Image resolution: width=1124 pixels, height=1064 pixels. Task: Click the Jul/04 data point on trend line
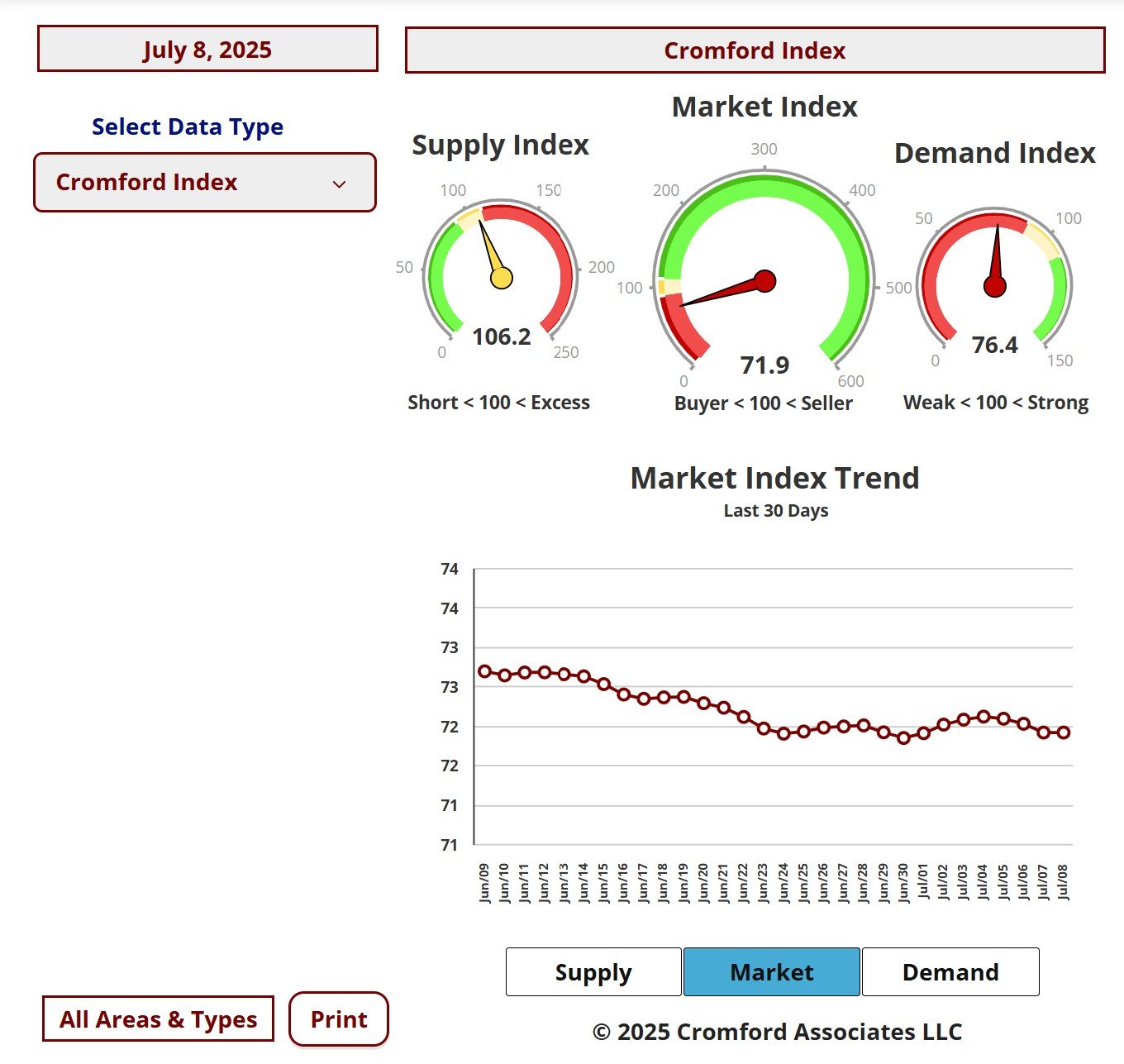[x=983, y=716]
